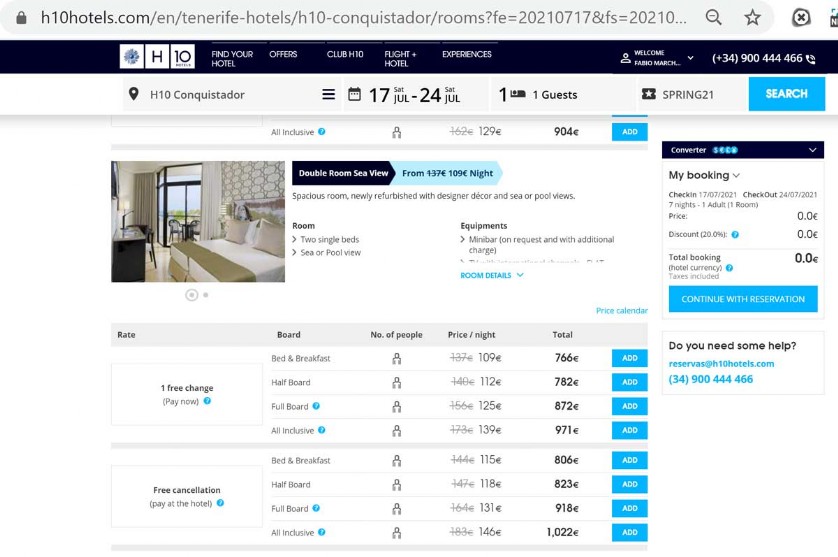838x557 pixels.
Task: Click reservas@h10hotels.com email link
Action: [721, 363]
